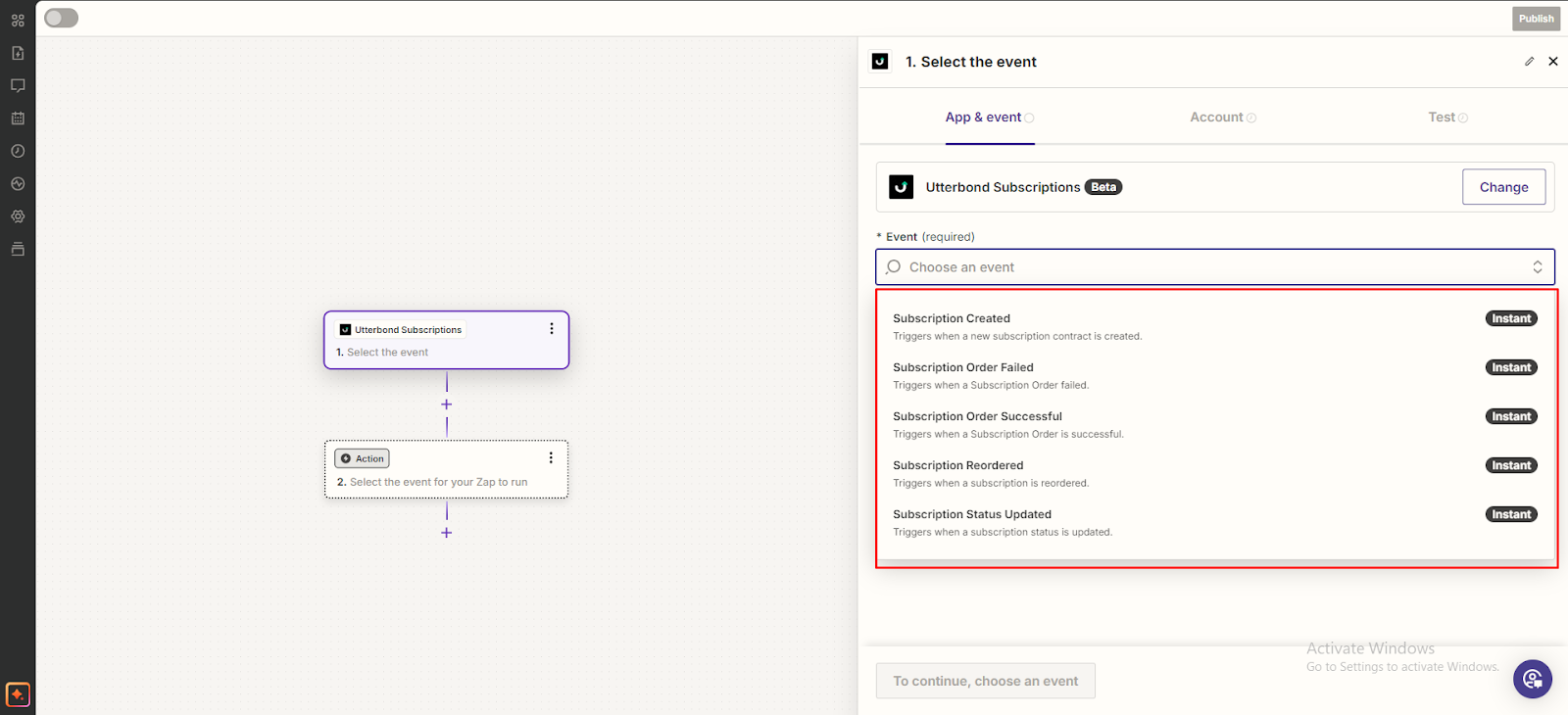The width and height of the screenshot is (1568, 715).
Task: Click the Publish button
Action: [1536, 19]
